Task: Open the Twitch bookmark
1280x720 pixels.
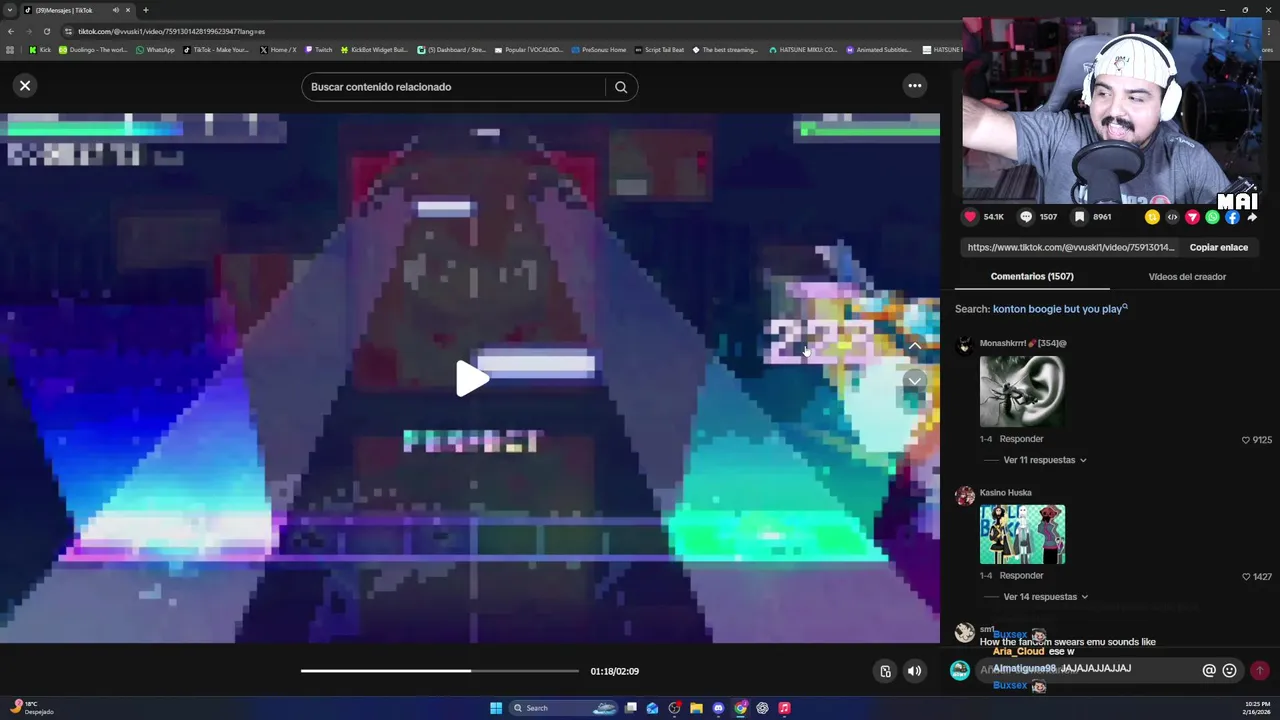Action: [x=319, y=50]
